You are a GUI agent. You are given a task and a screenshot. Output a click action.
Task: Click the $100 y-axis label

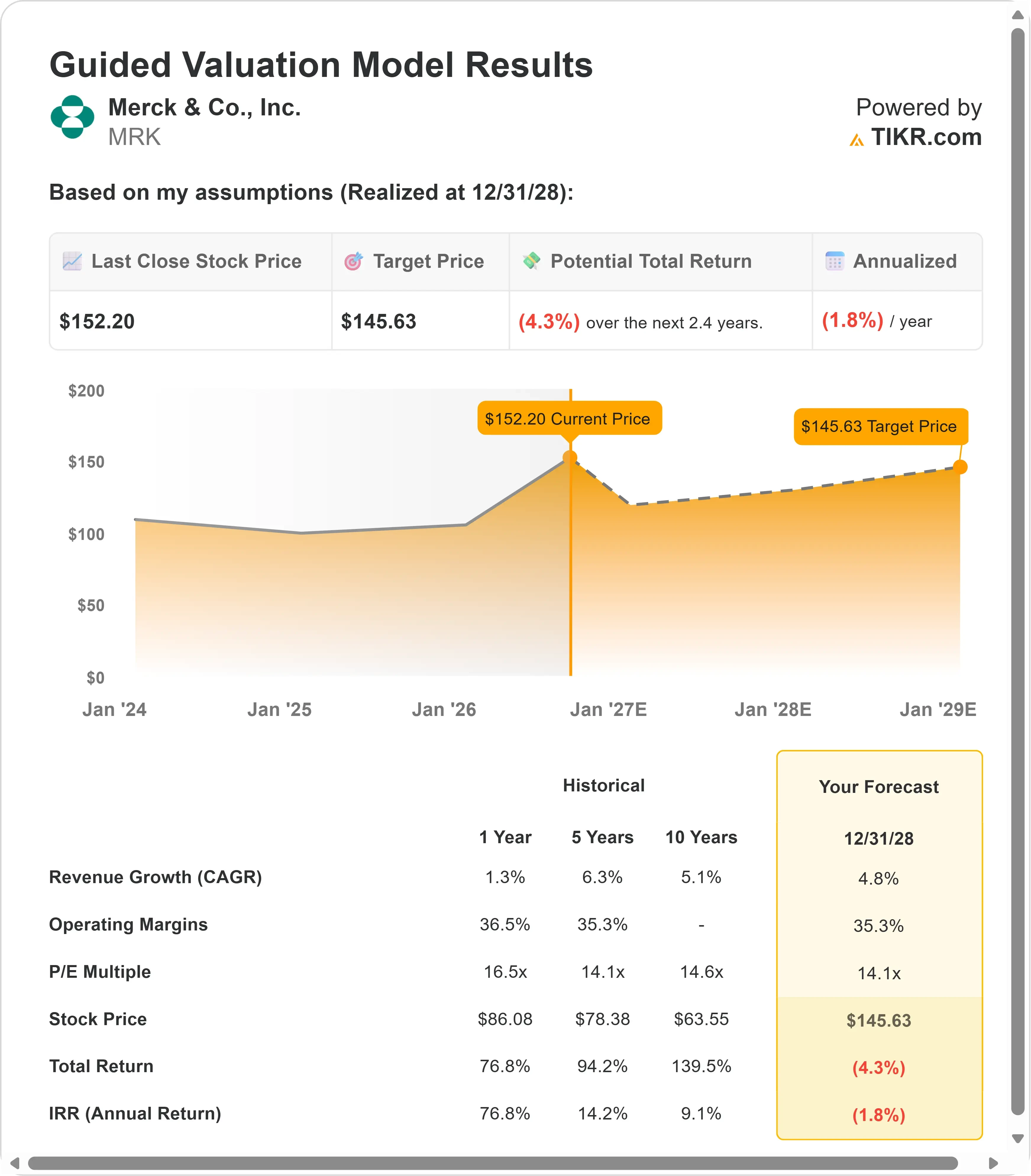86,535
